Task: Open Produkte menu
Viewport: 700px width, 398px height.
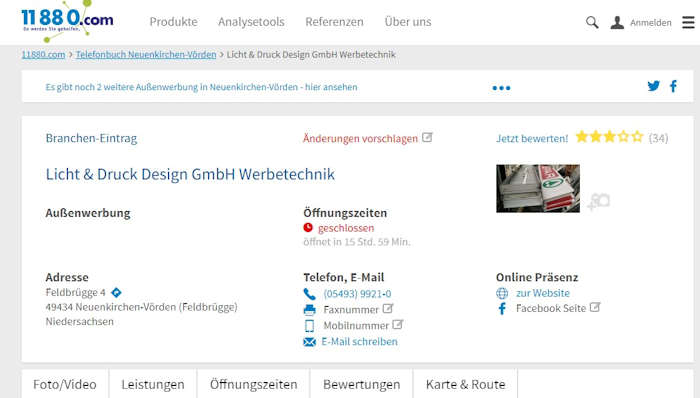Action: [173, 22]
